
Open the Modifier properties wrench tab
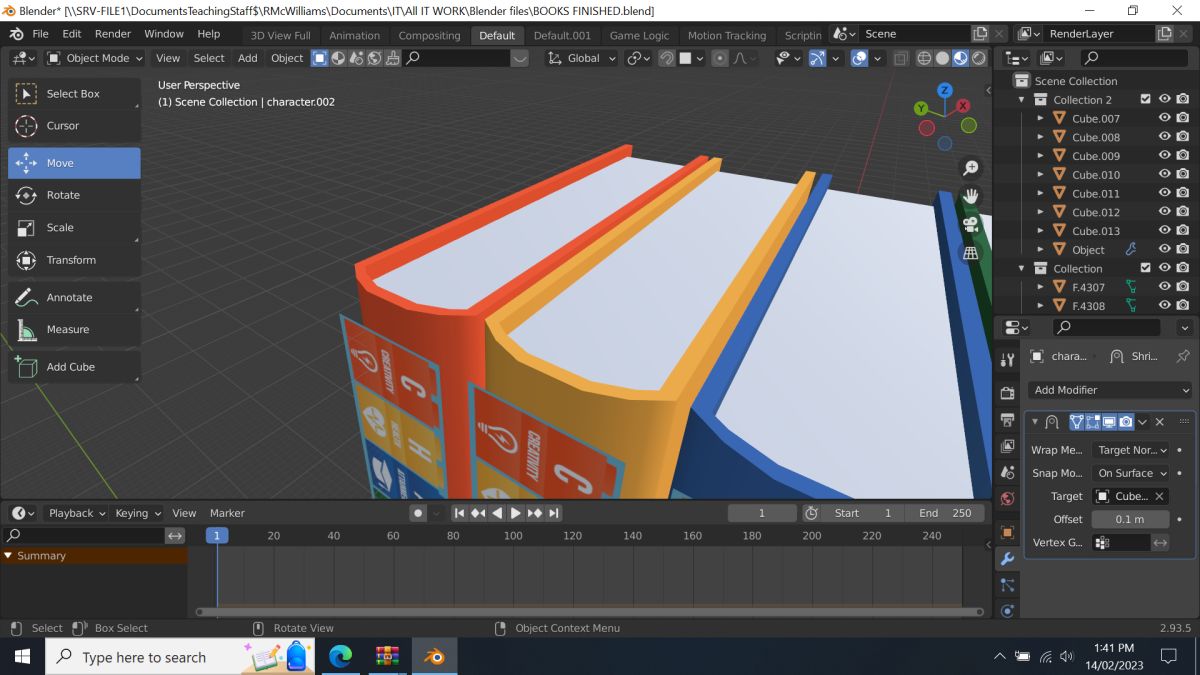click(x=1007, y=559)
